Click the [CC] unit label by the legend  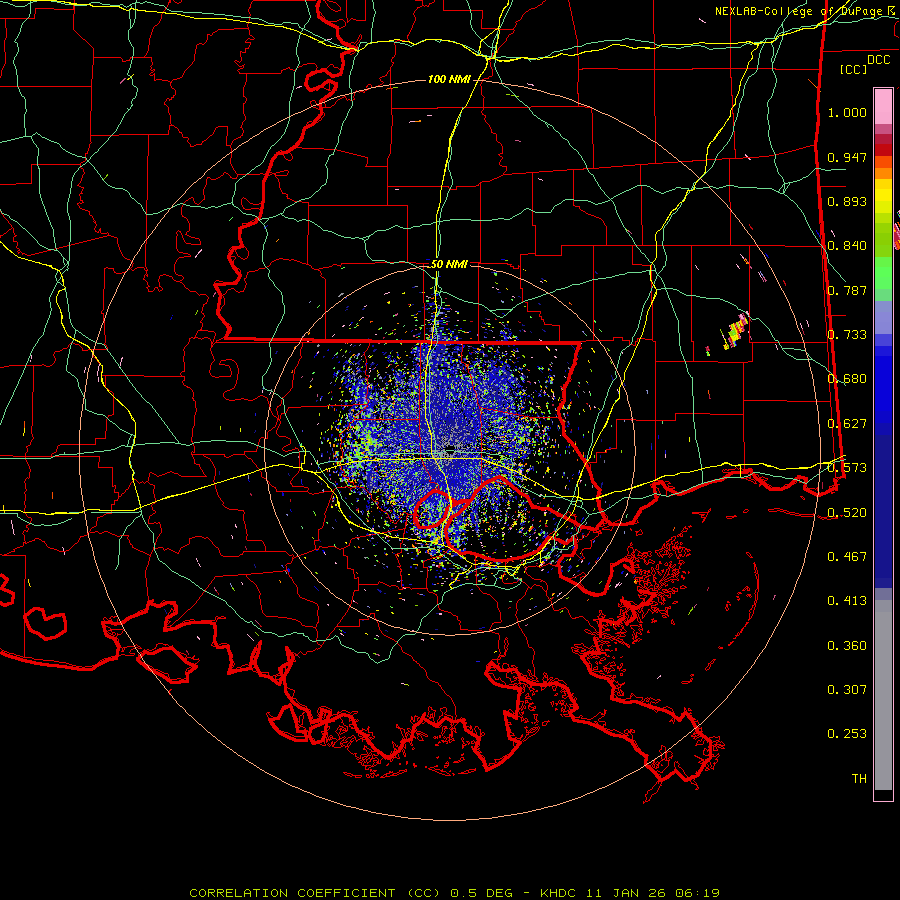(854, 69)
